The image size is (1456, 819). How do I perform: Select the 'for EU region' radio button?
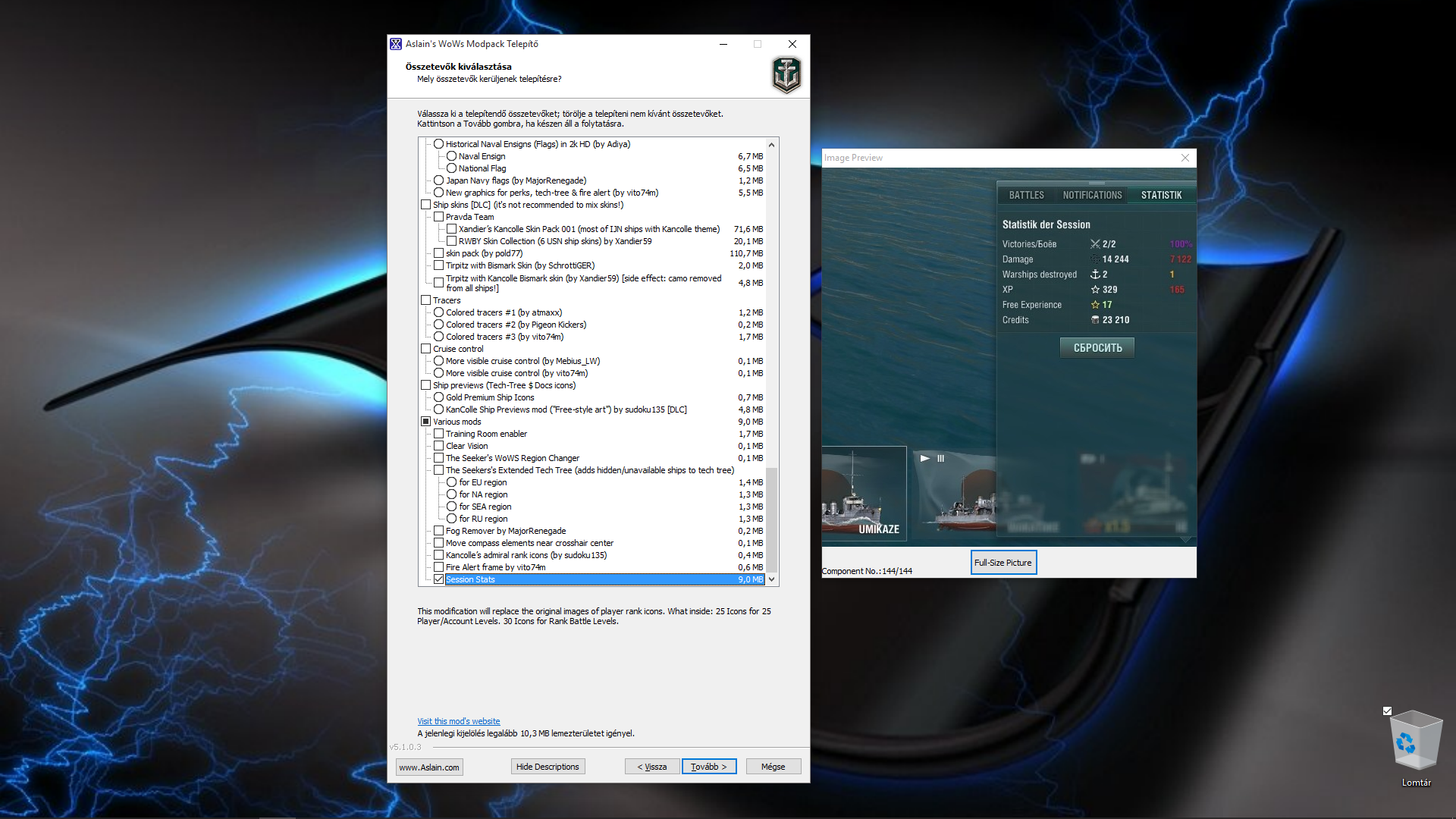(451, 482)
